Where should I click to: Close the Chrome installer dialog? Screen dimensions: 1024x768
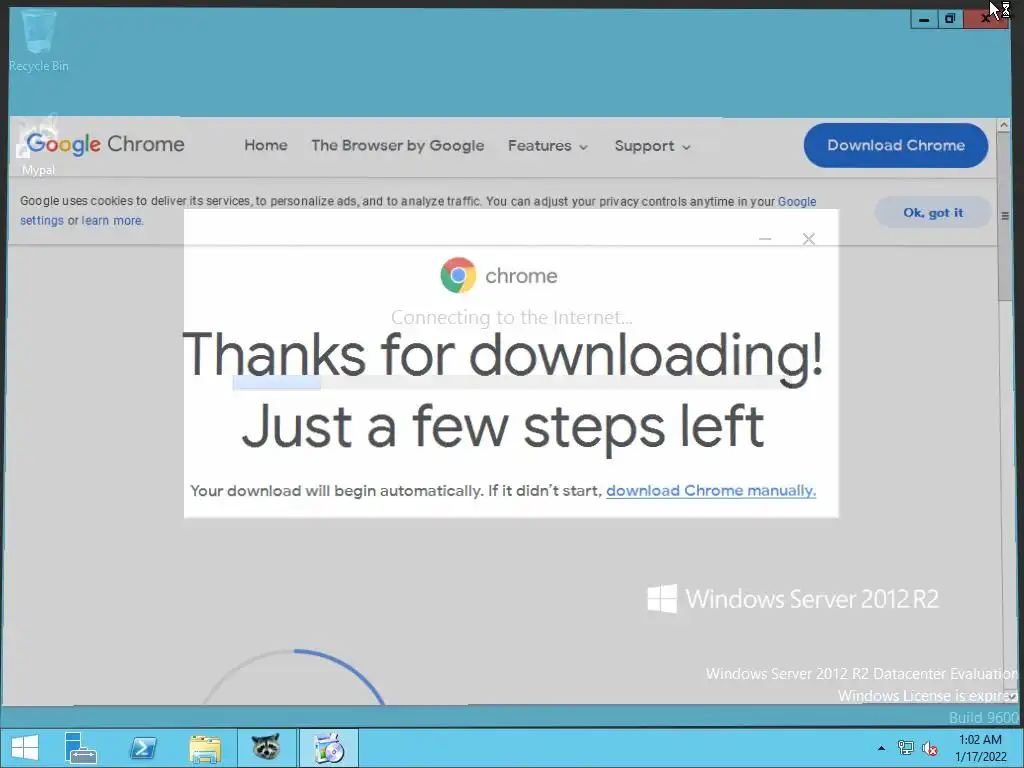coord(808,239)
